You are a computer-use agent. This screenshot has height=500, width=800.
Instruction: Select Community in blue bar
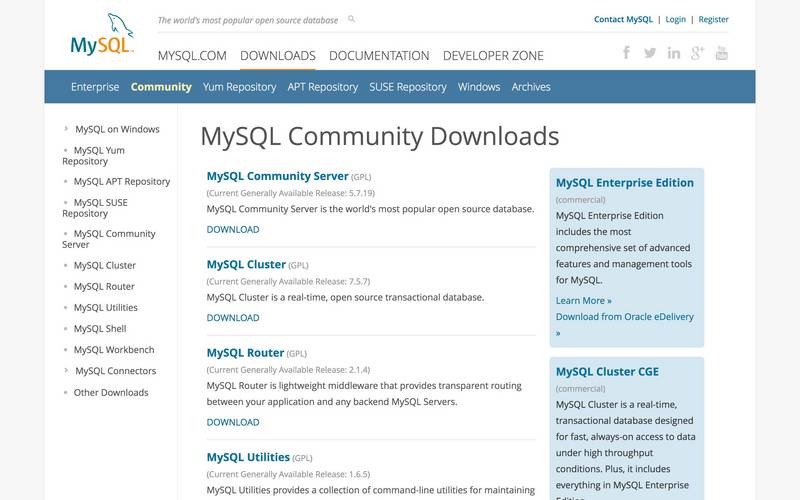(161, 87)
